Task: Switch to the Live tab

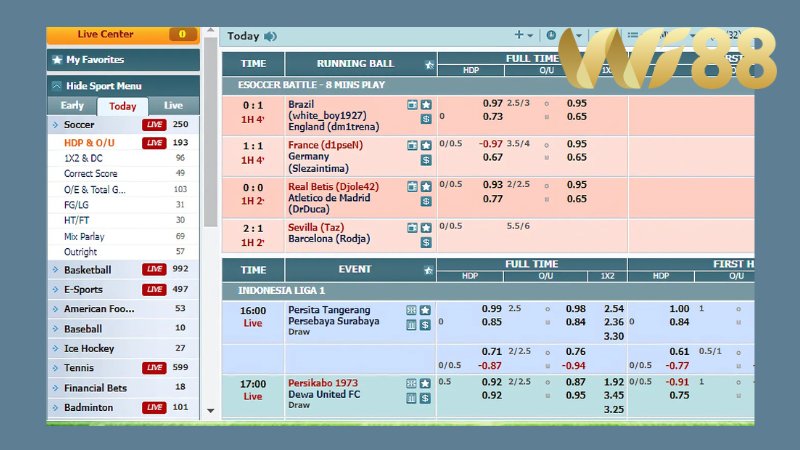Action: coord(173,106)
